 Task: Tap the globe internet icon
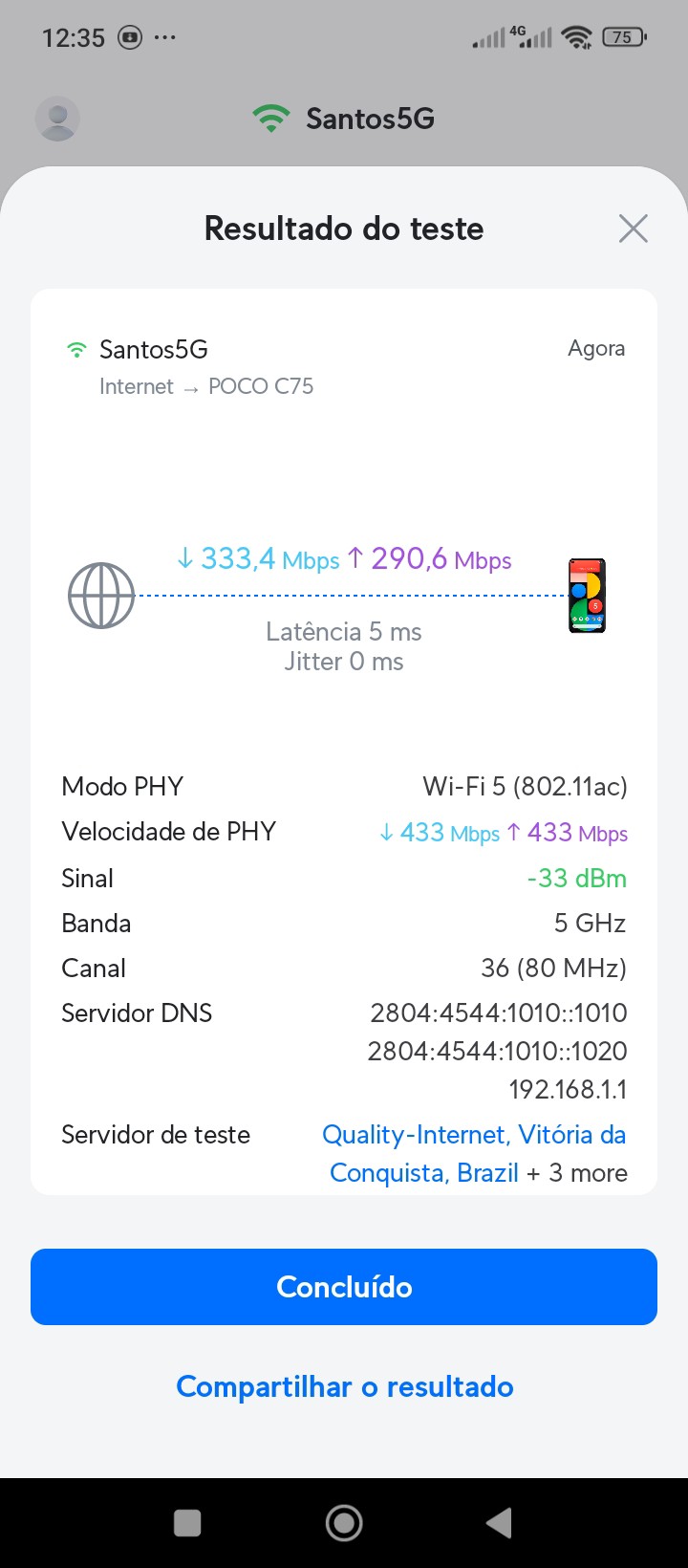tap(101, 595)
